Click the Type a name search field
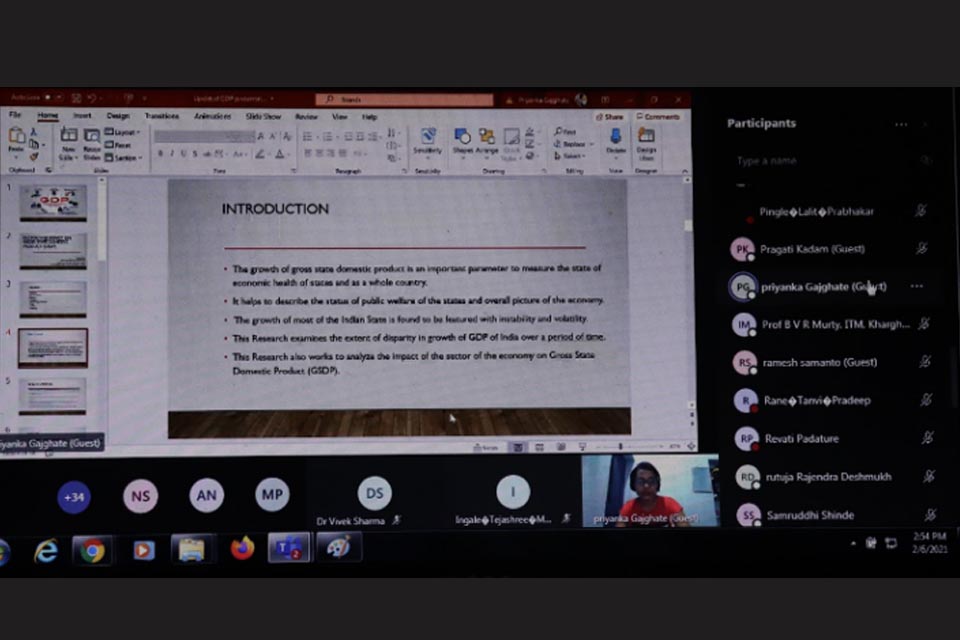The width and height of the screenshot is (960, 640). 830,160
